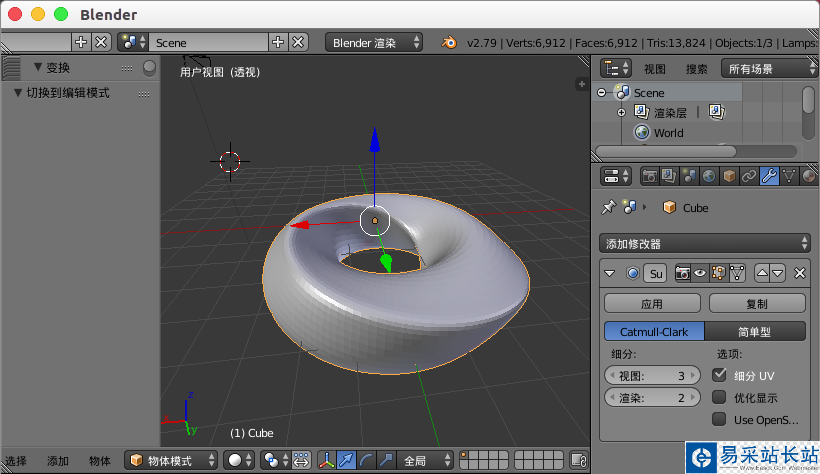Toggle manipulate center points button
The height and width of the screenshot is (474, 820).
[301, 460]
